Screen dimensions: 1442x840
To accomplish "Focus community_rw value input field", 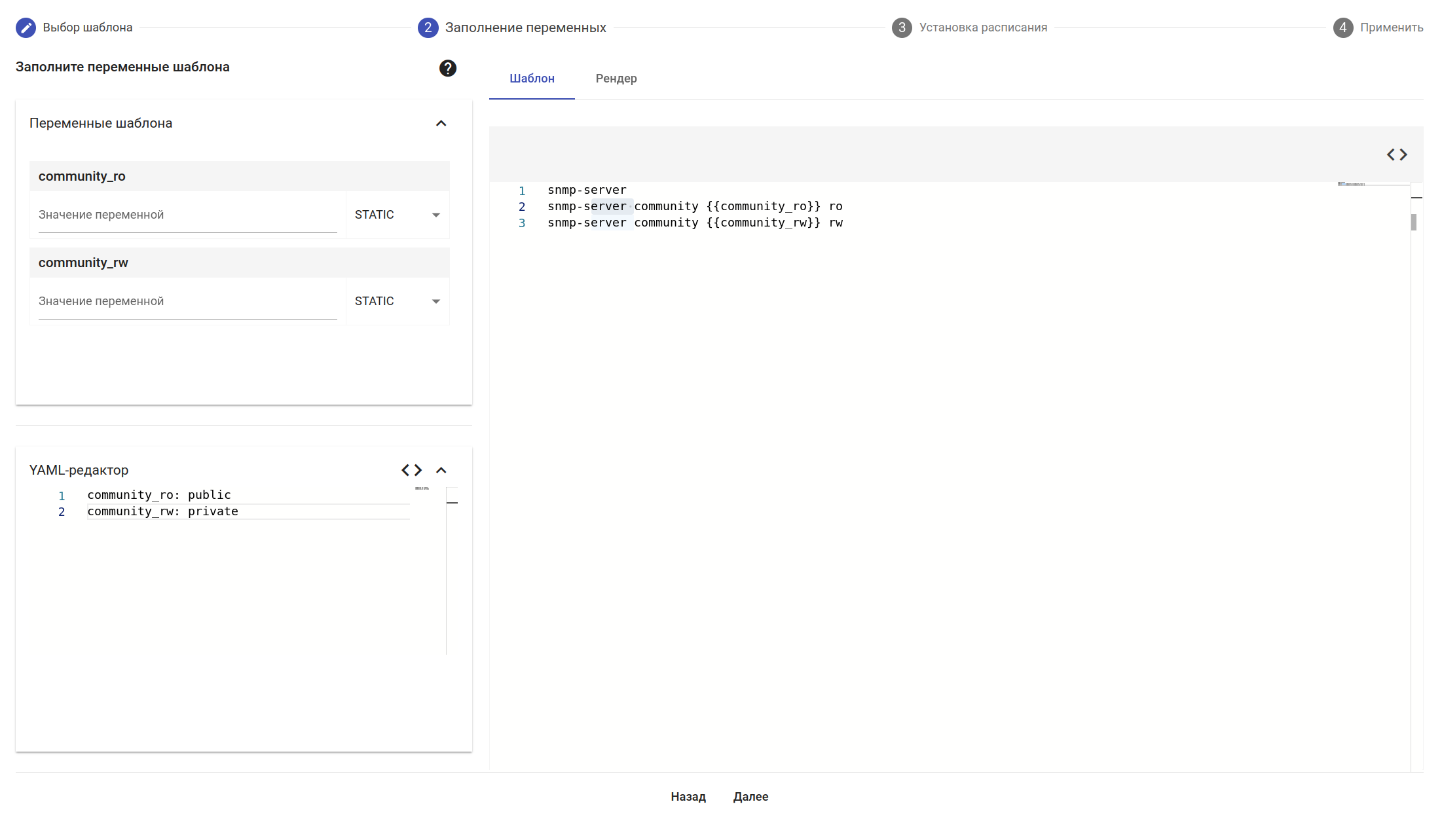I will tap(187, 301).
